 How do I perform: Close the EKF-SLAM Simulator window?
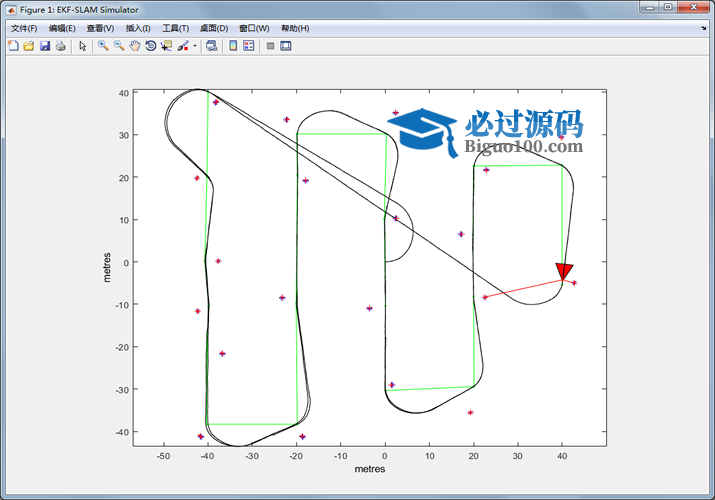click(x=694, y=7)
